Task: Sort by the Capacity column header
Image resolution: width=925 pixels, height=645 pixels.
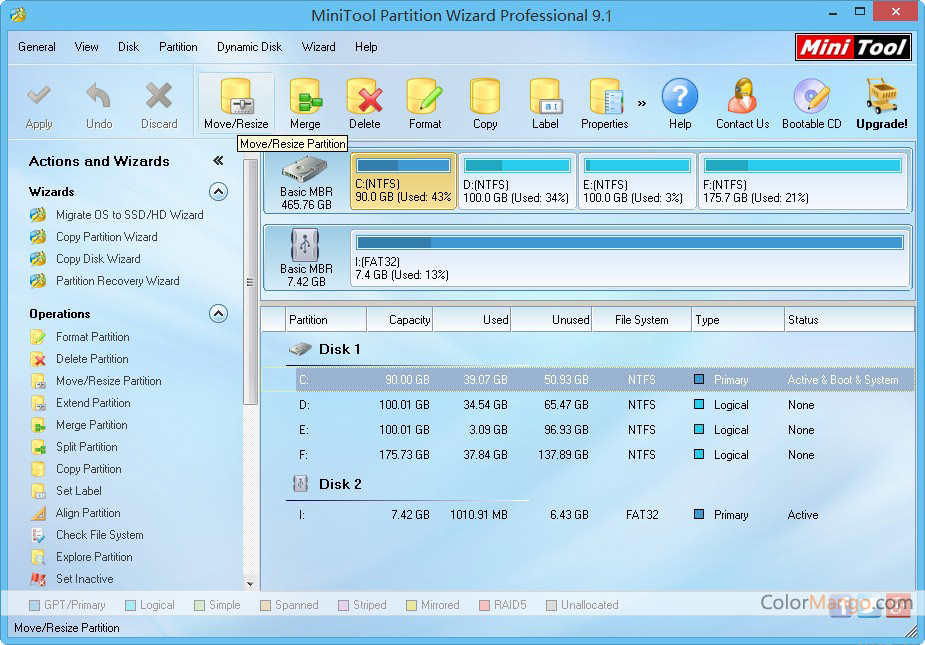Action: tap(399, 320)
